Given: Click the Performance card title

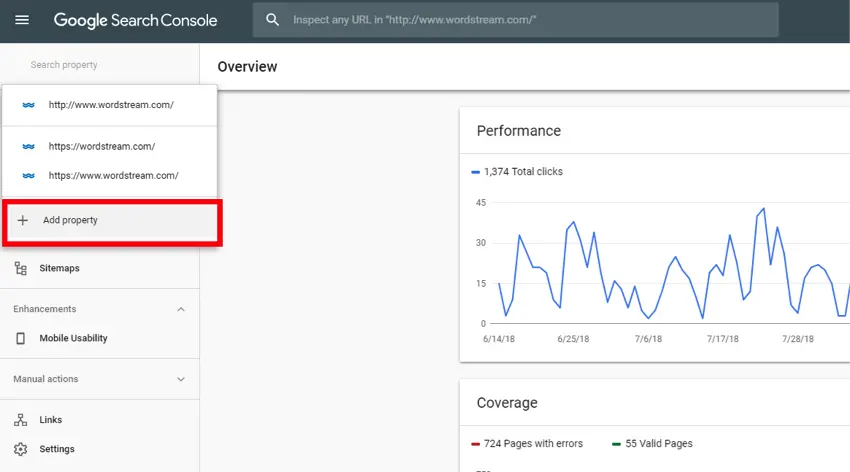Looking at the screenshot, I should click(519, 131).
